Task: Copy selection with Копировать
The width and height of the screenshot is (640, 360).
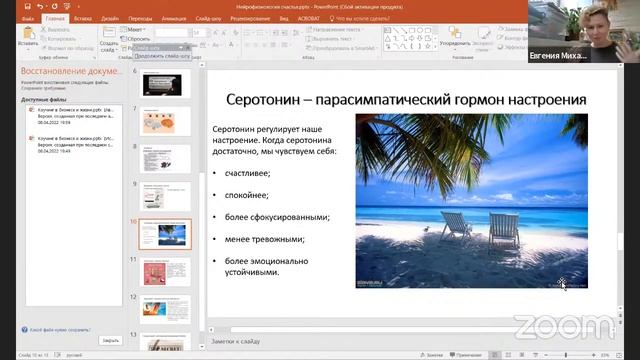Action: pyautogui.click(x=58, y=39)
